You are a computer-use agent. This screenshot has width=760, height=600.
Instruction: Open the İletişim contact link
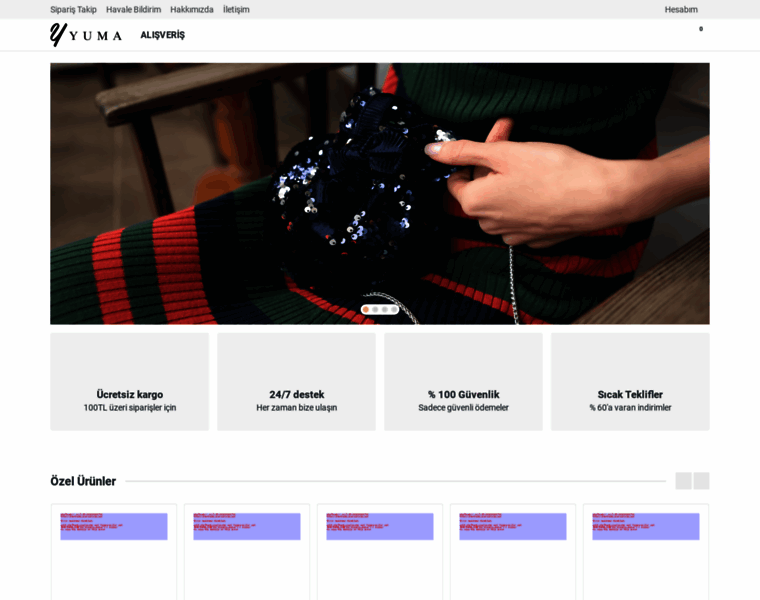click(236, 10)
